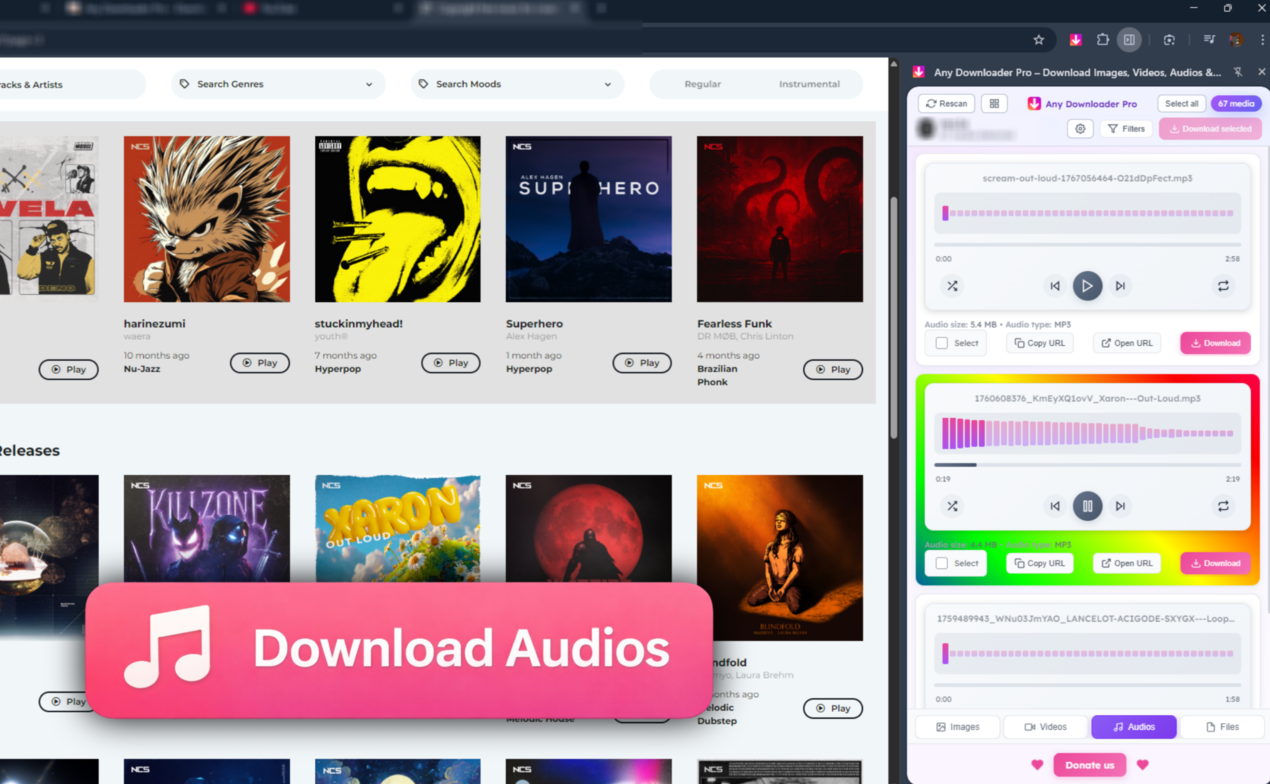Switch to grid view with the layout icon
The image size is (1270, 784).
(x=994, y=103)
